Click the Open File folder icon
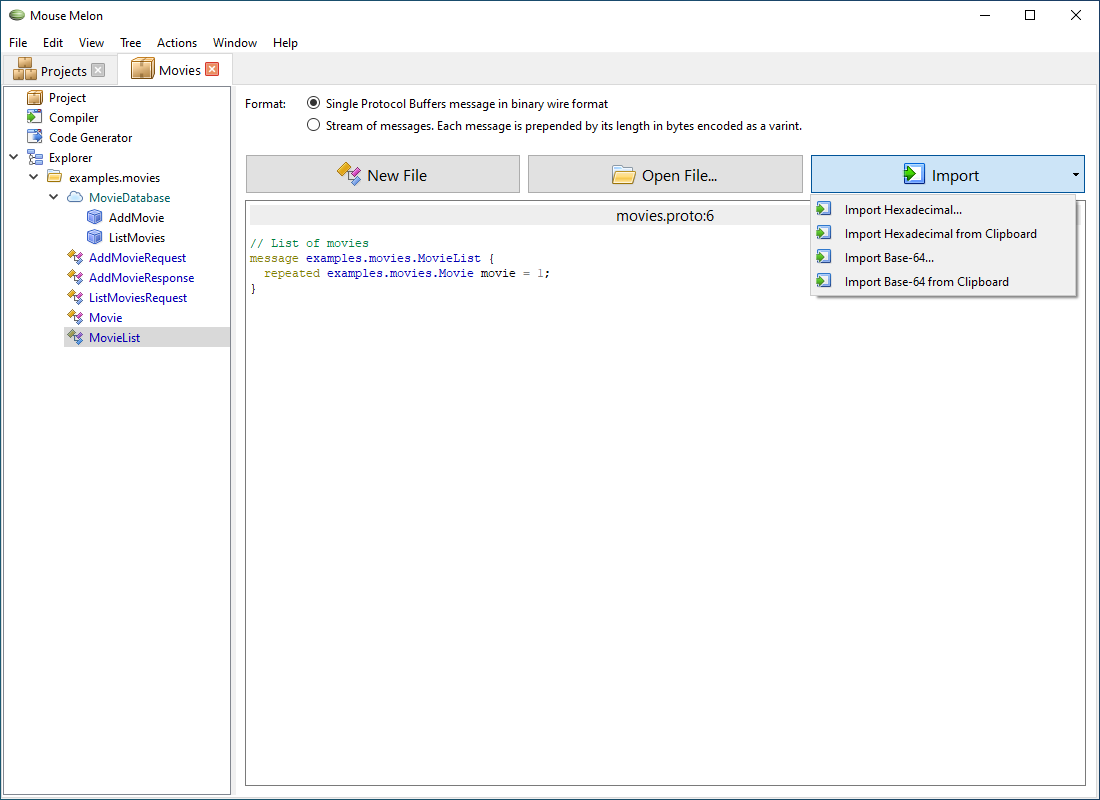This screenshot has height=800, width=1100. click(x=625, y=174)
